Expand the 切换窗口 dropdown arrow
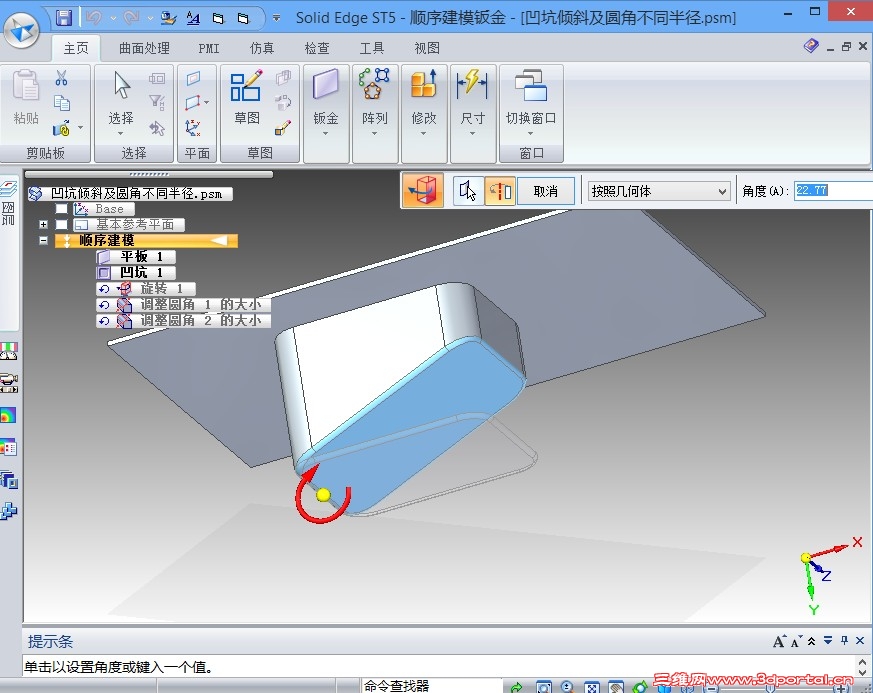Image resolution: width=873 pixels, height=693 pixels. [x=530, y=134]
